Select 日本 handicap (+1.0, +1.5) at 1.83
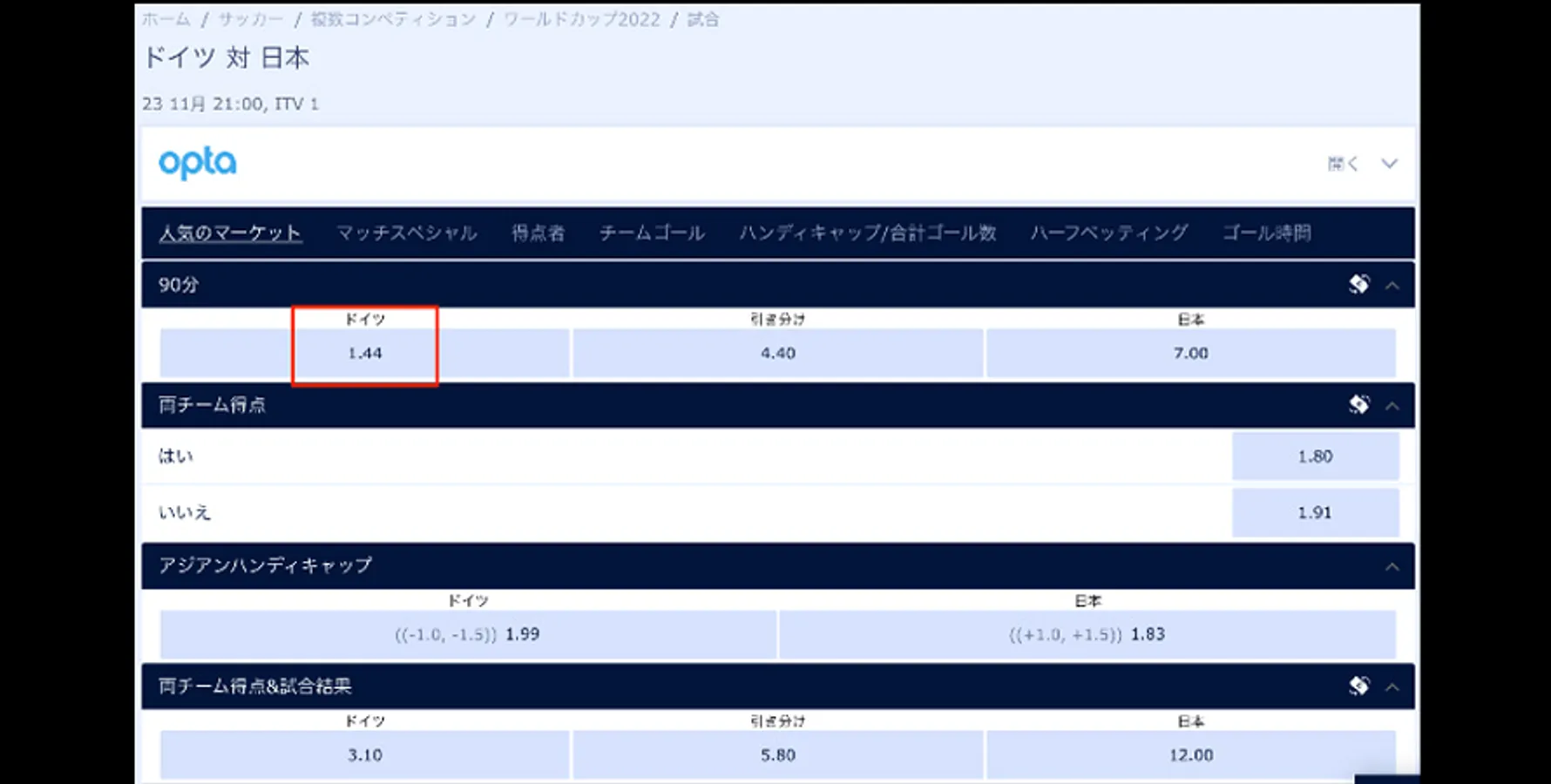Image resolution: width=1551 pixels, height=784 pixels. click(x=1087, y=634)
